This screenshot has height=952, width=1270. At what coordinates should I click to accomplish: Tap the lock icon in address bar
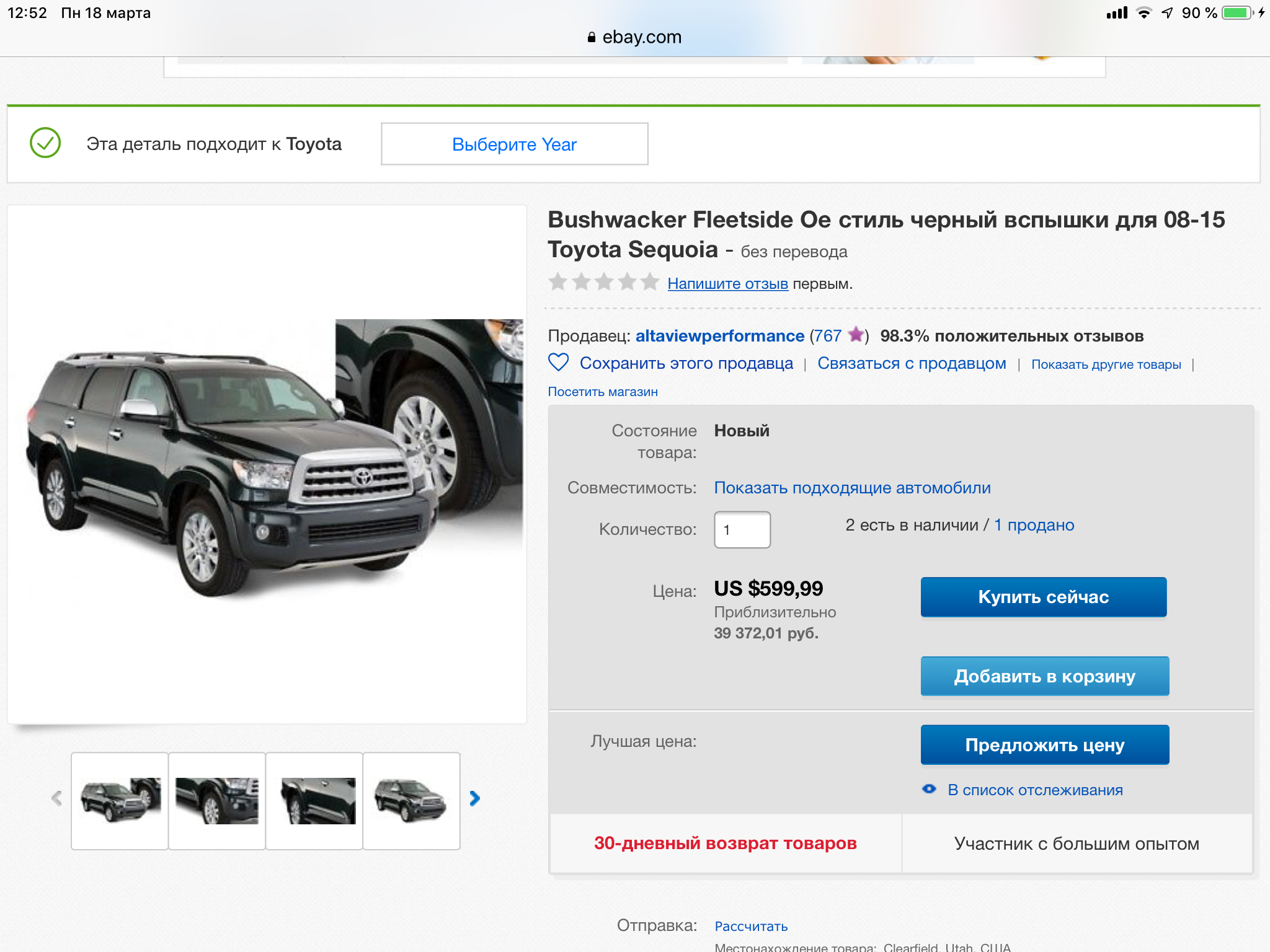[592, 37]
